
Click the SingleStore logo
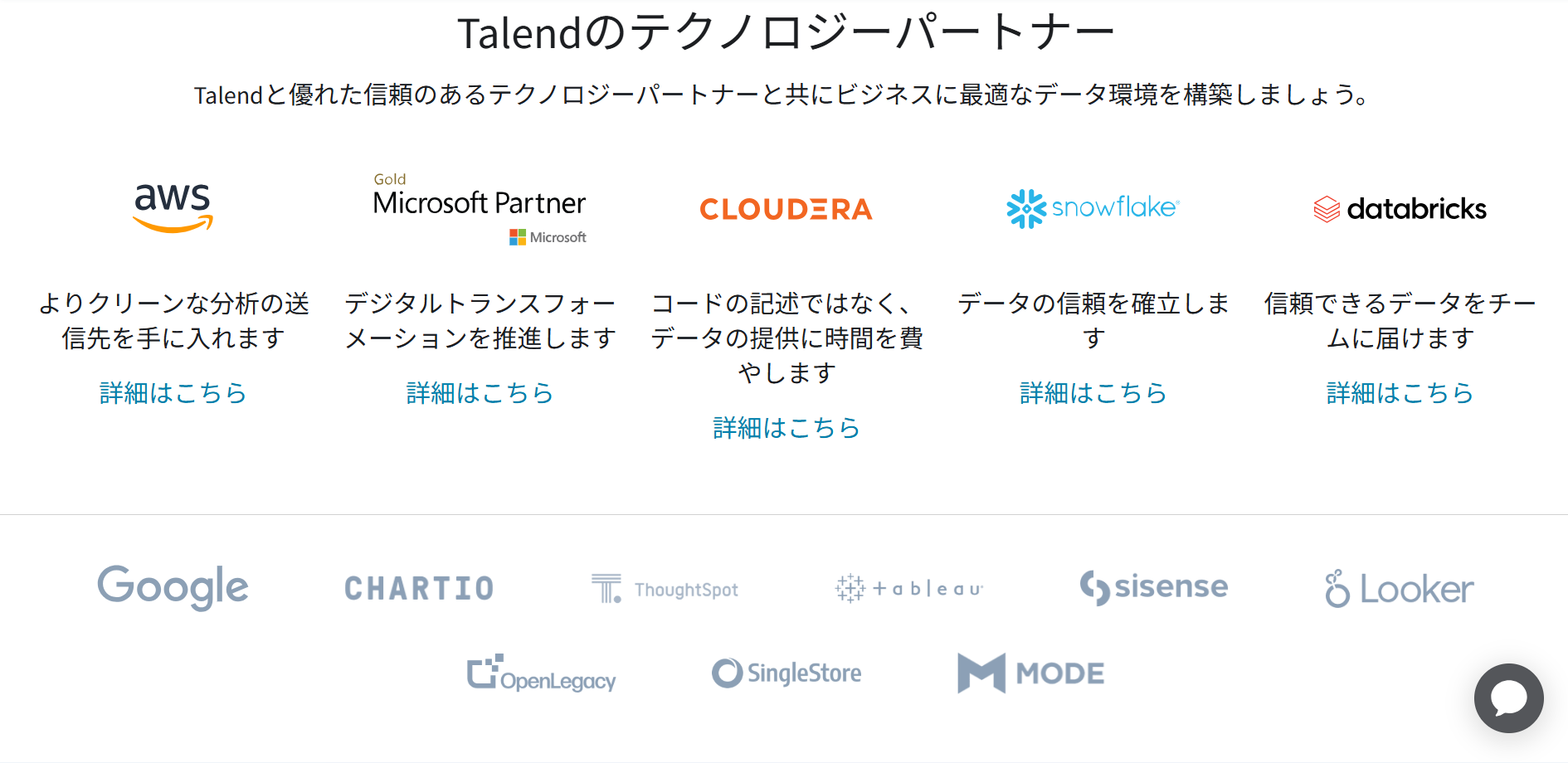pyautogui.click(x=786, y=673)
